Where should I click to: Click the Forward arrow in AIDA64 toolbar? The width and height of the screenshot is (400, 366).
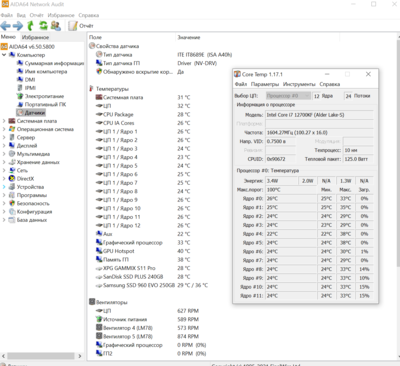point(18,26)
